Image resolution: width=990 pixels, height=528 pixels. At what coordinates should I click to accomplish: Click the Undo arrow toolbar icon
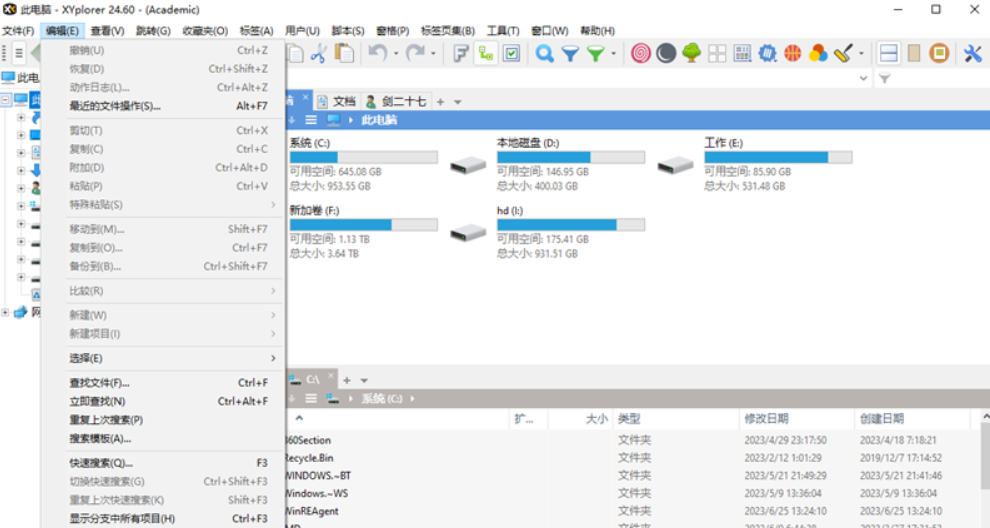point(378,54)
